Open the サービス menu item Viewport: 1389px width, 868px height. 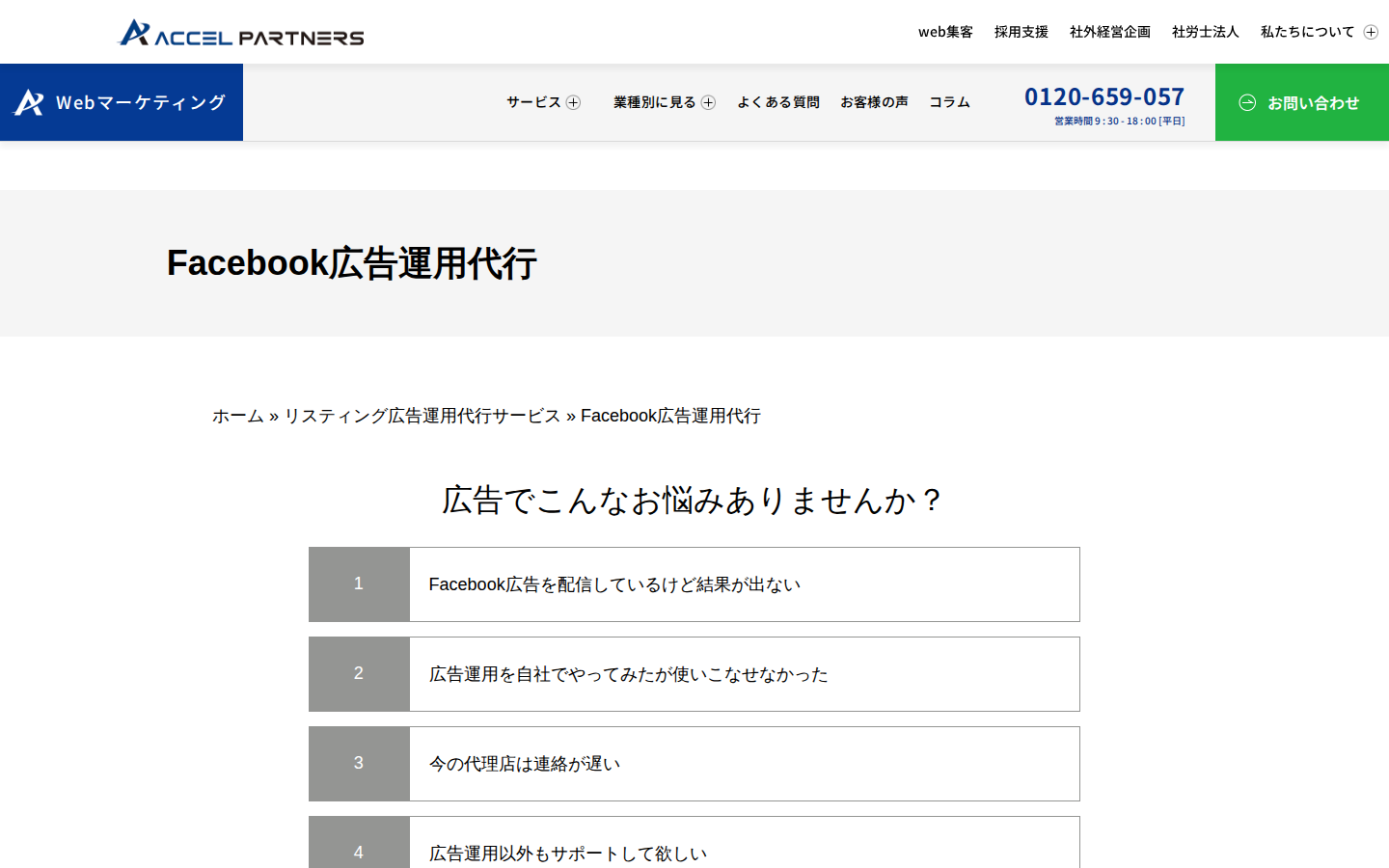point(533,102)
